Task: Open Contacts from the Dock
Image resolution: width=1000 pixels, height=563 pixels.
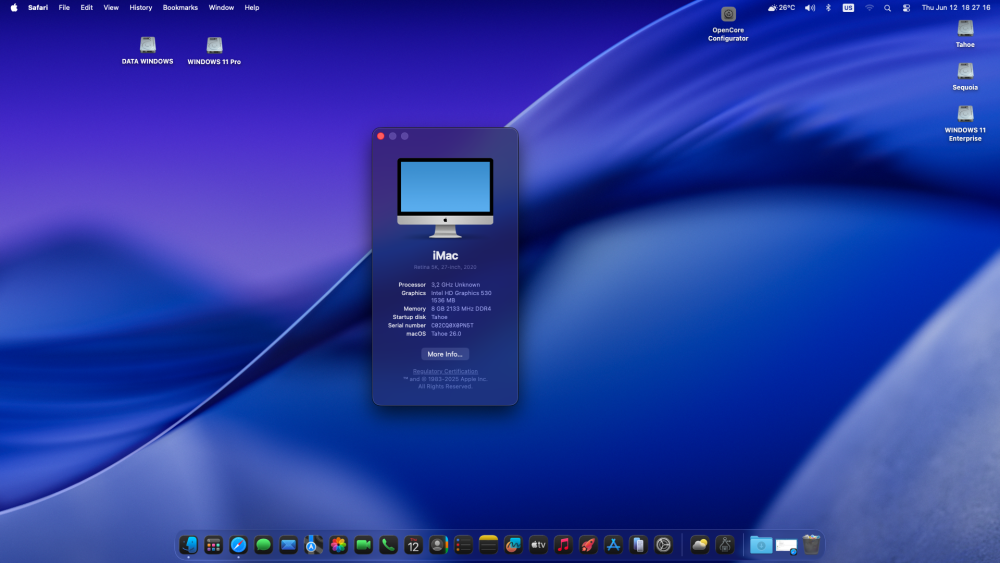Action: 438,545
